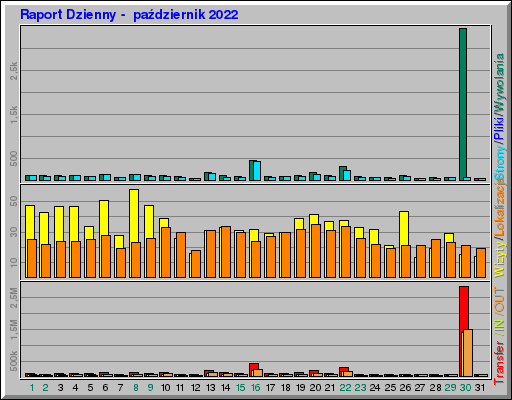The width and height of the screenshot is (512, 400).
Task: Click day label 10 on the x-axis
Action: (165, 388)
